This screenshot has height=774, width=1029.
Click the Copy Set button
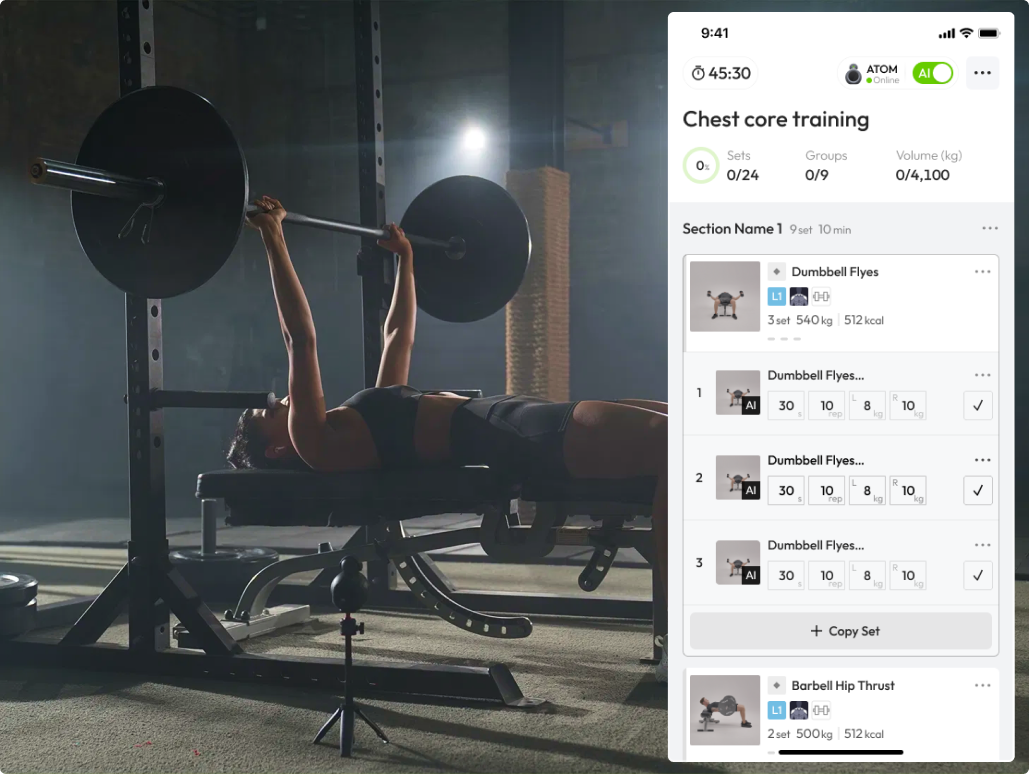click(841, 631)
